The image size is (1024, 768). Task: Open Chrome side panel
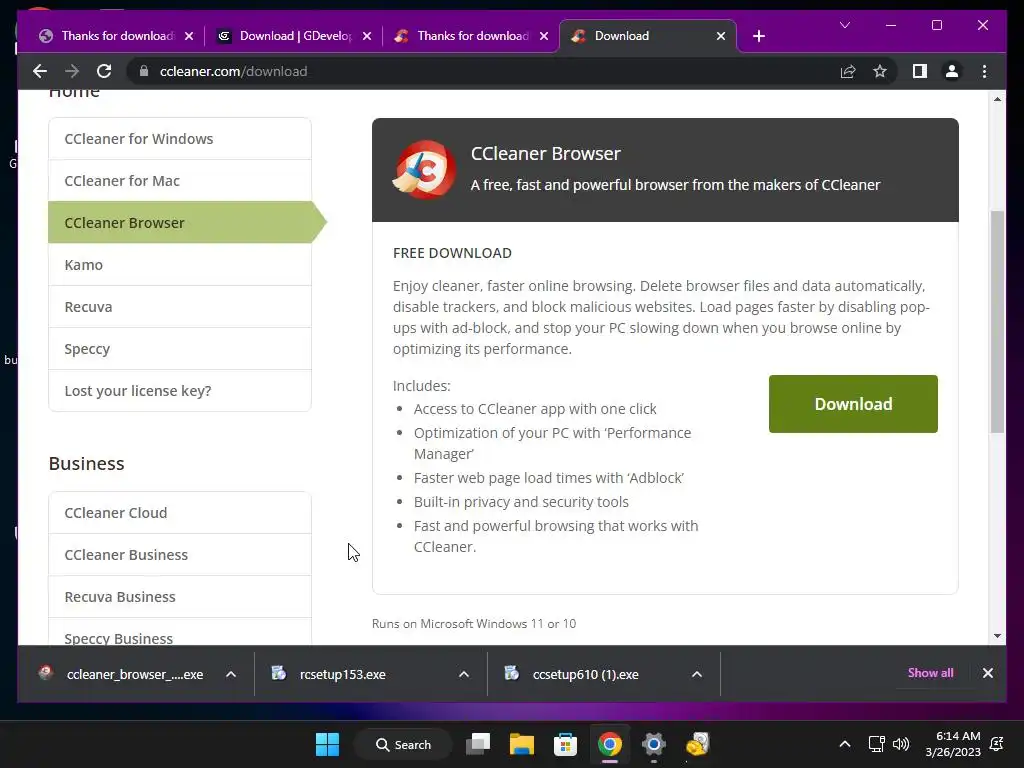pos(920,71)
